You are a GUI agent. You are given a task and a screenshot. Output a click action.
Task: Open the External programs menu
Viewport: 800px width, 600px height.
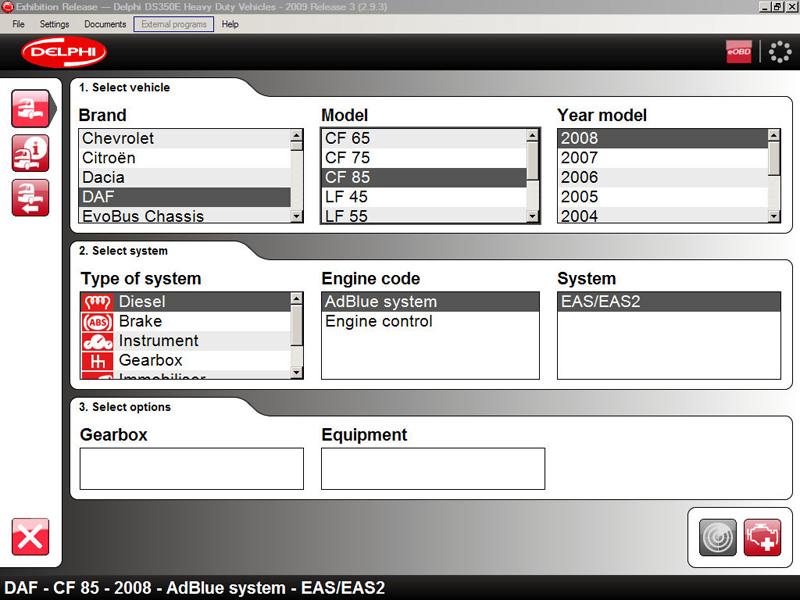click(174, 24)
